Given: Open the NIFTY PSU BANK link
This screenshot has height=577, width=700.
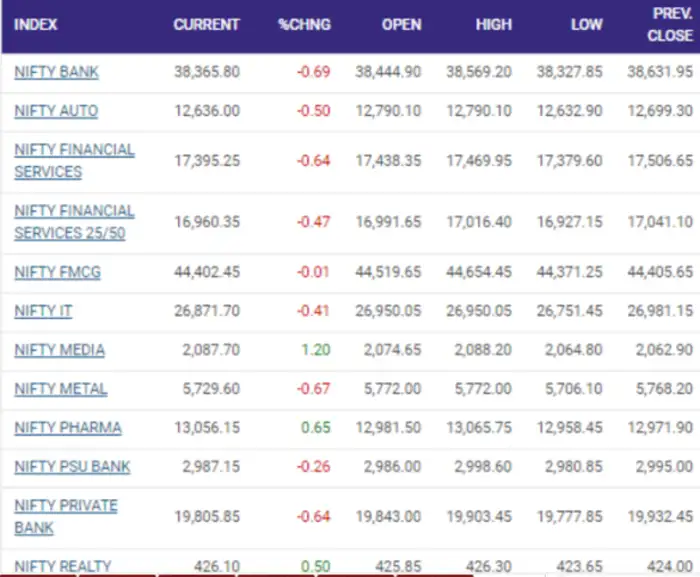Looking at the screenshot, I should point(72,467).
